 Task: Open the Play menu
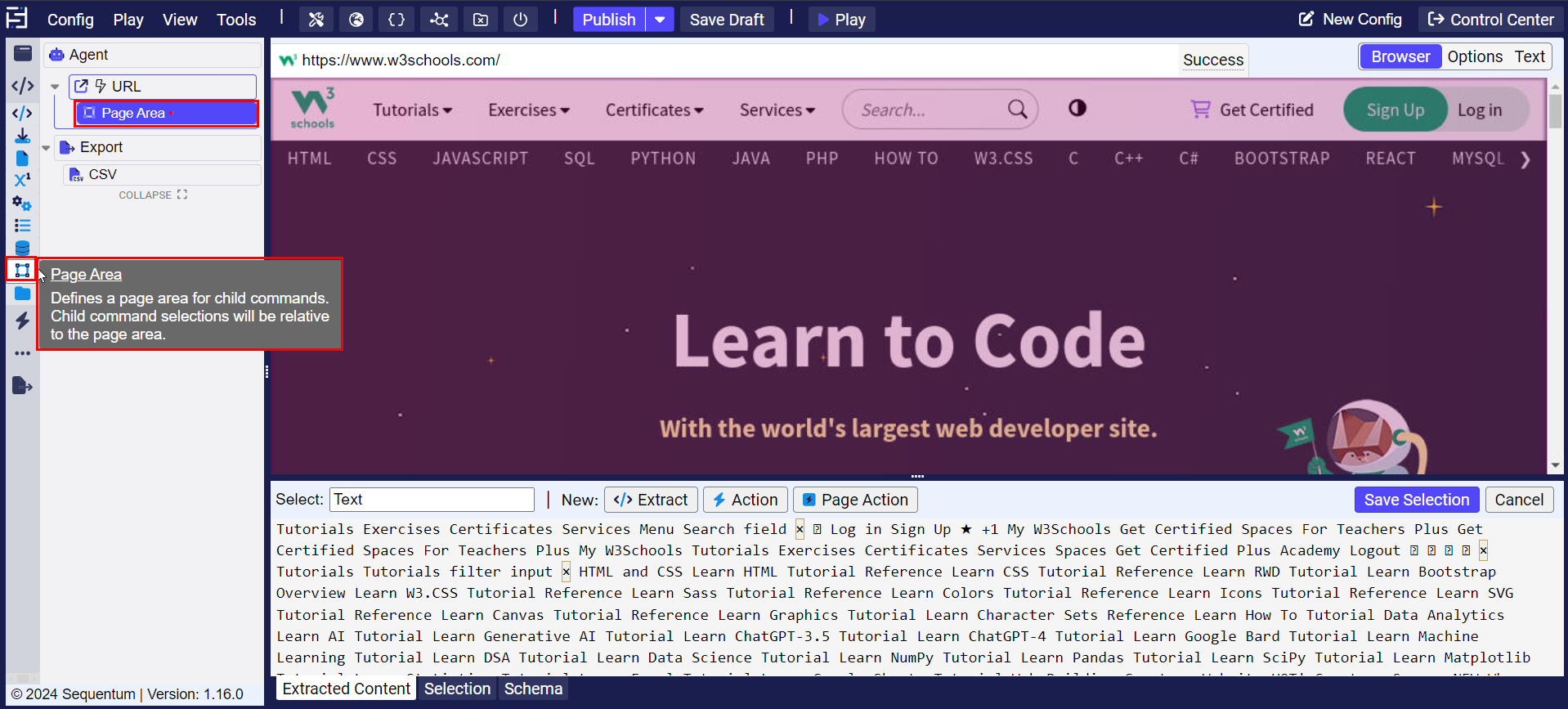(128, 20)
